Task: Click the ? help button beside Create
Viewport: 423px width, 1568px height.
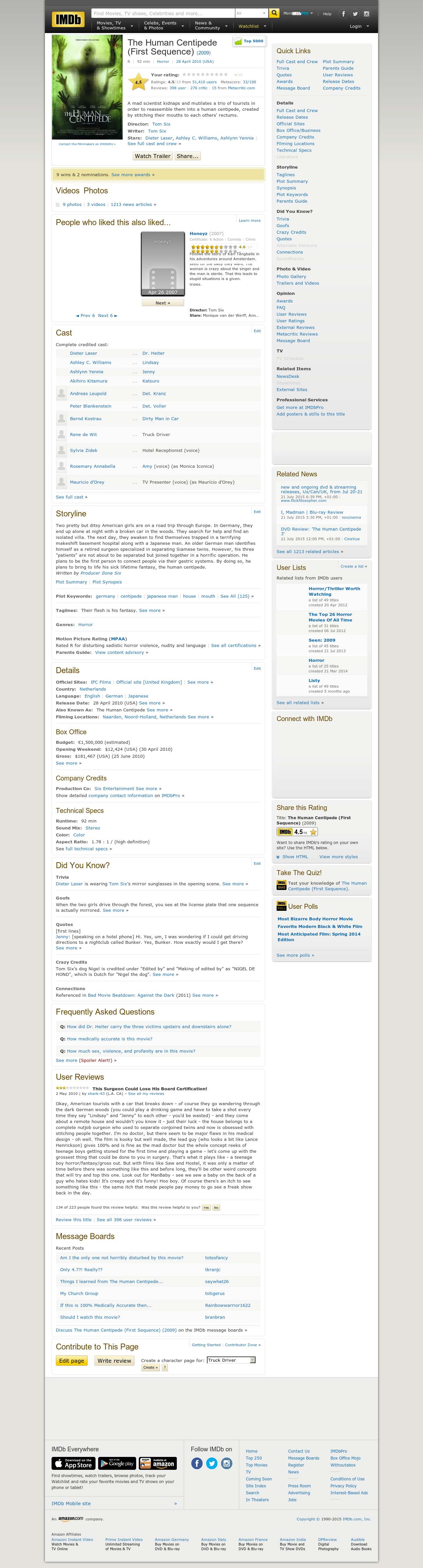Action: click(x=164, y=1367)
